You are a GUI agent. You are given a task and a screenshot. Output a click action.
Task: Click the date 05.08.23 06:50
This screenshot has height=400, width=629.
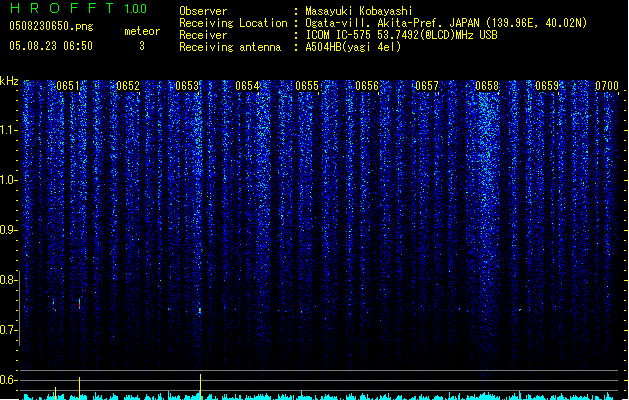51,46
